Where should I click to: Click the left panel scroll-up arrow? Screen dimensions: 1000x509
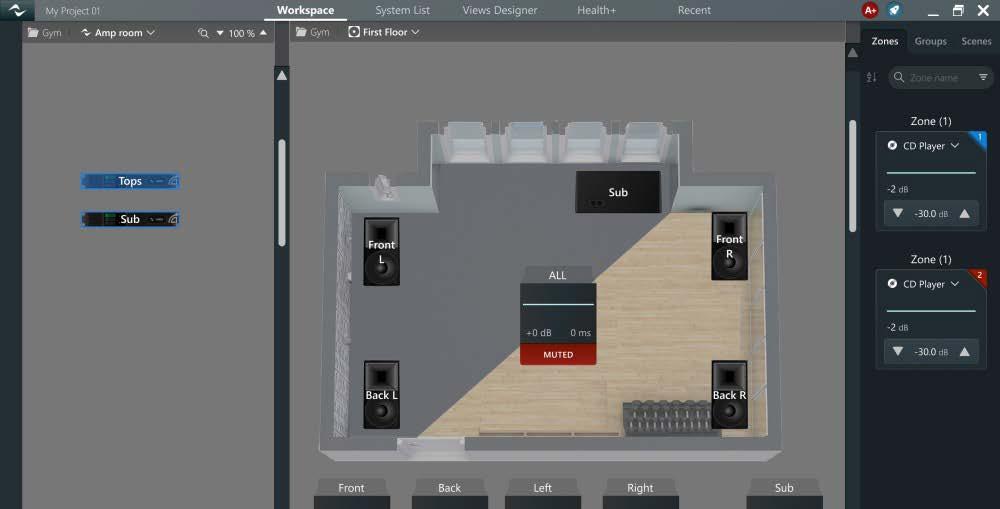tap(281, 75)
